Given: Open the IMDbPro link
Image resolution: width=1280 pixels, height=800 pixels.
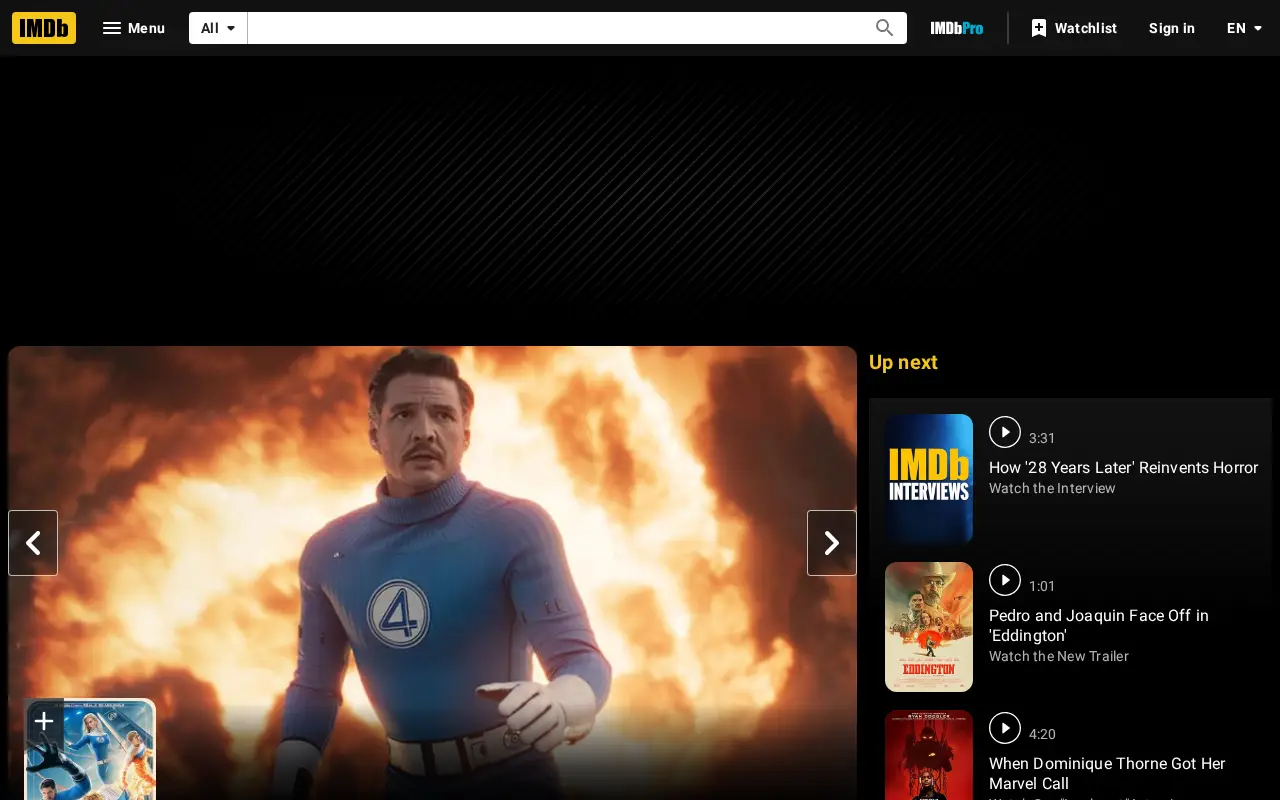Looking at the screenshot, I should 957,28.
